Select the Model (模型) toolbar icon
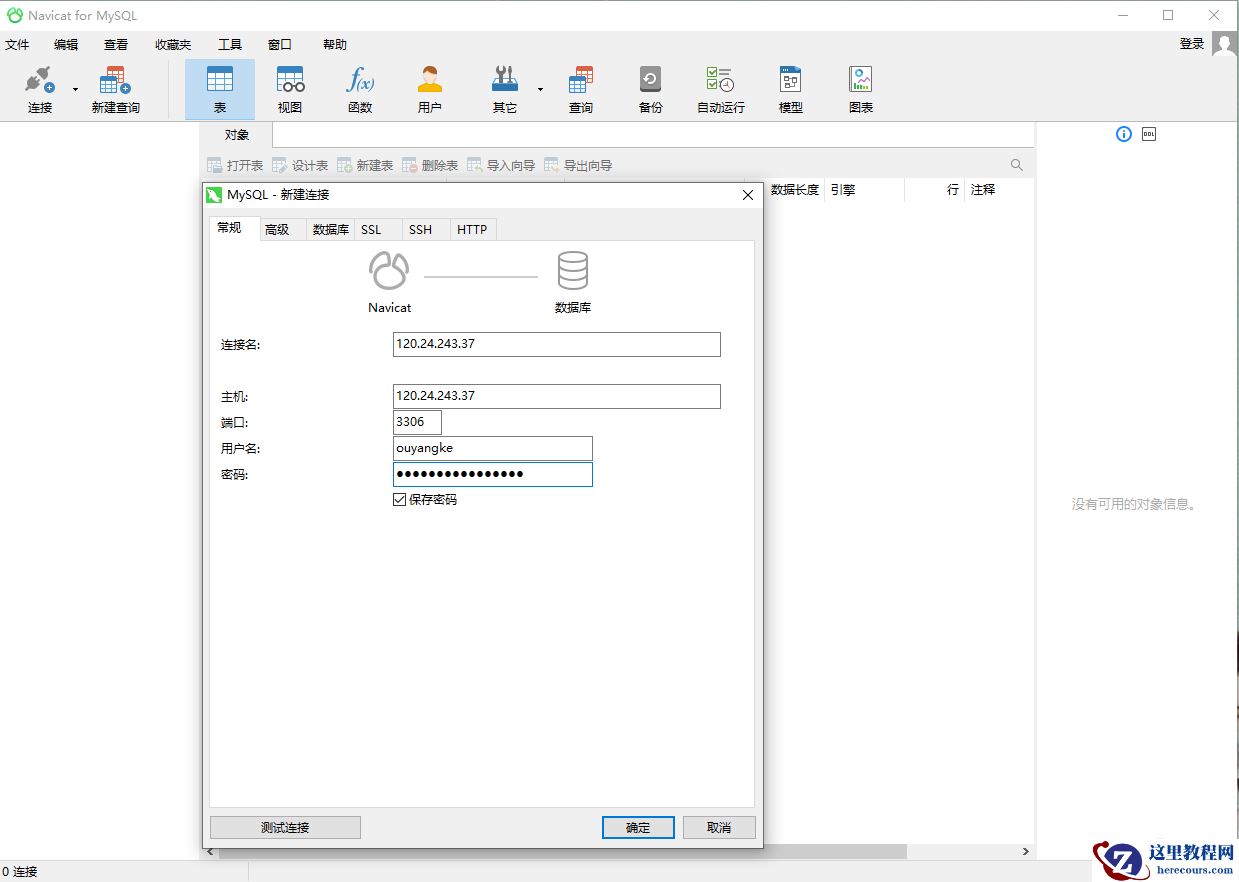1239x882 pixels. 790,88
